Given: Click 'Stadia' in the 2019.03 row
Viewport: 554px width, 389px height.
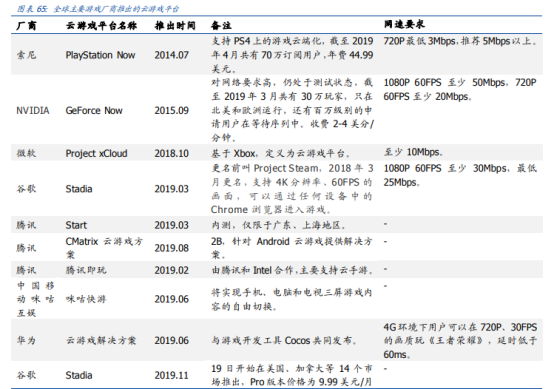Looking at the screenshot, I should tap(79, 189).
